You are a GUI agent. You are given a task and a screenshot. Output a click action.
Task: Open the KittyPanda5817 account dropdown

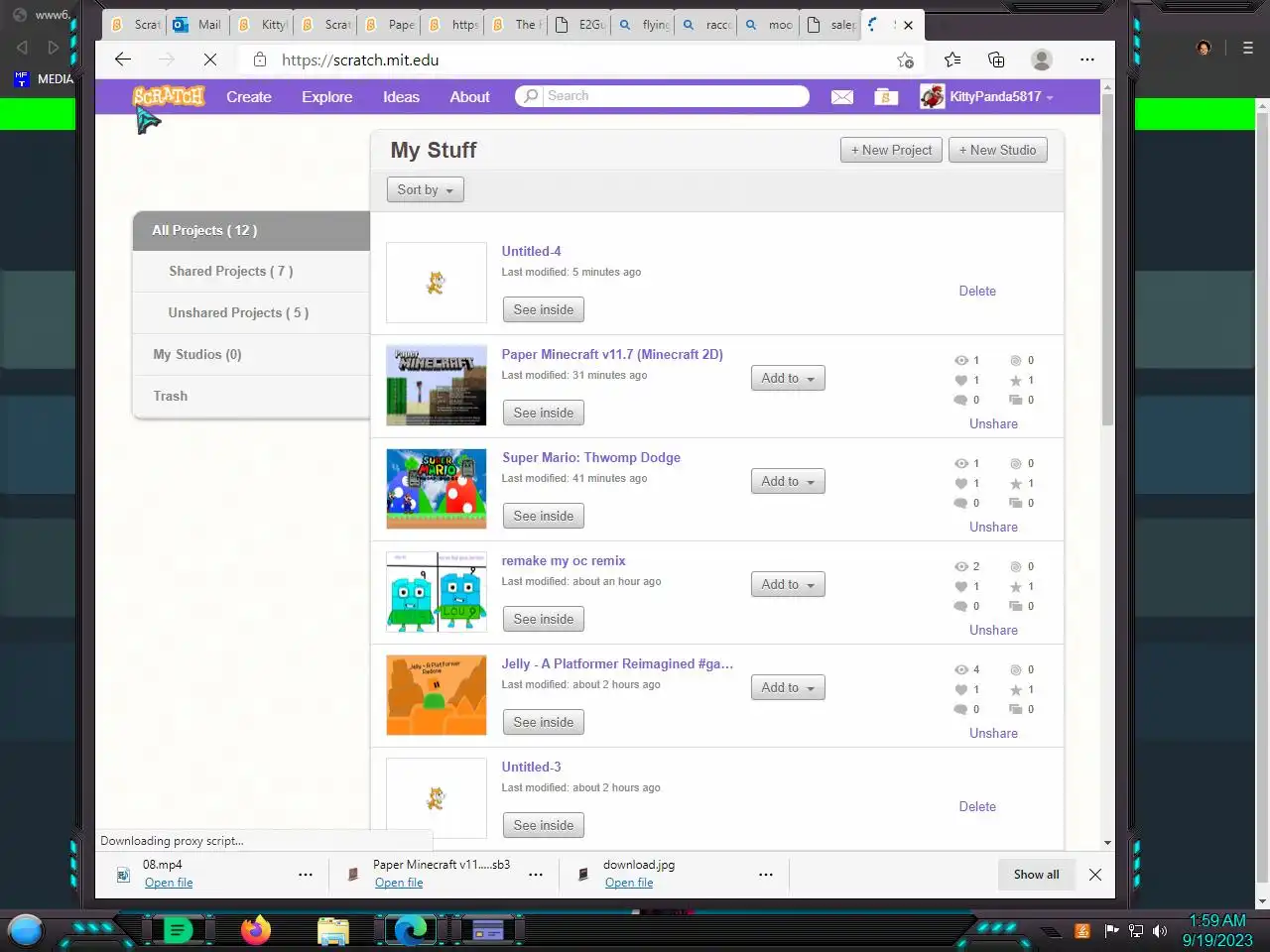(x=1049, y=97)
